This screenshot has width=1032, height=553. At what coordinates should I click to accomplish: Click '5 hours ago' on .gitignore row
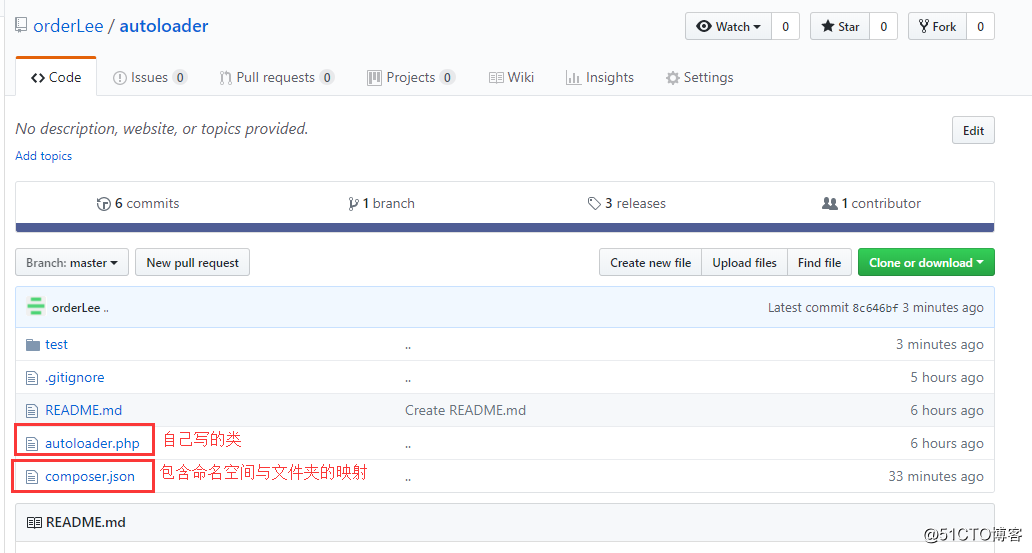pyautogui.click(x=947, y=377)
